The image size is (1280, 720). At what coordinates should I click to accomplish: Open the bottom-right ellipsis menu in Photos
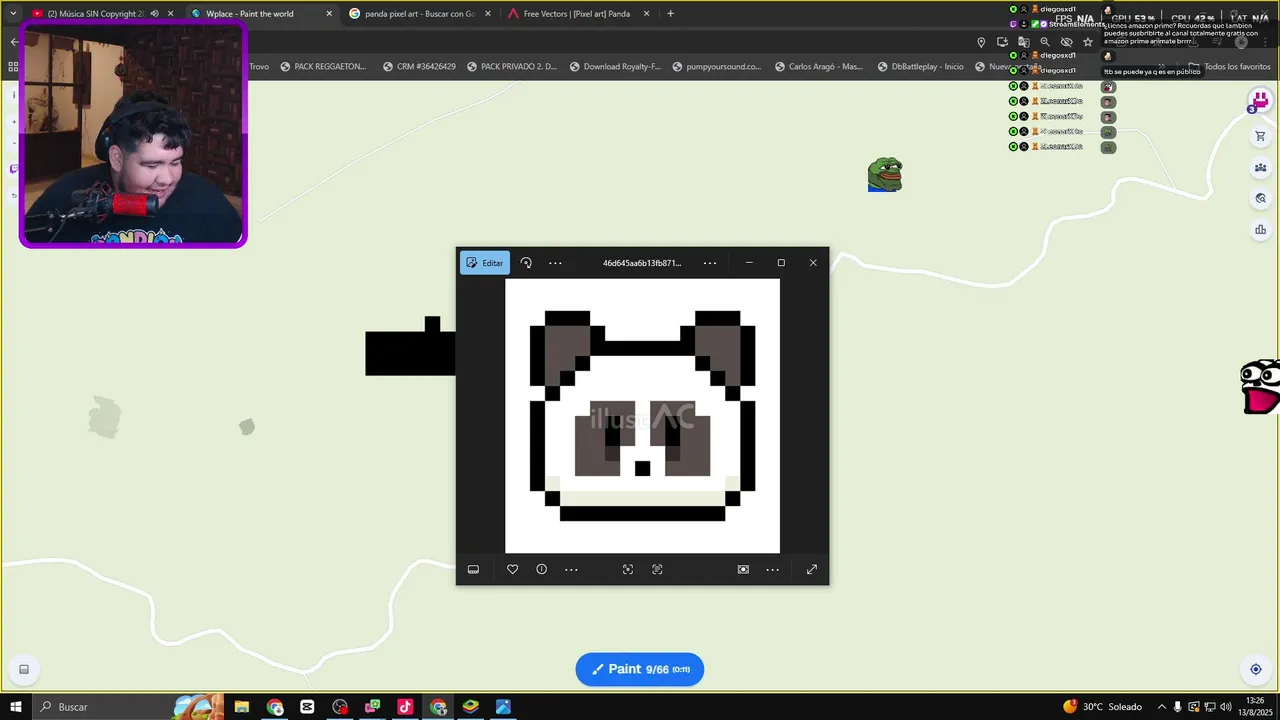coord(772,569)
